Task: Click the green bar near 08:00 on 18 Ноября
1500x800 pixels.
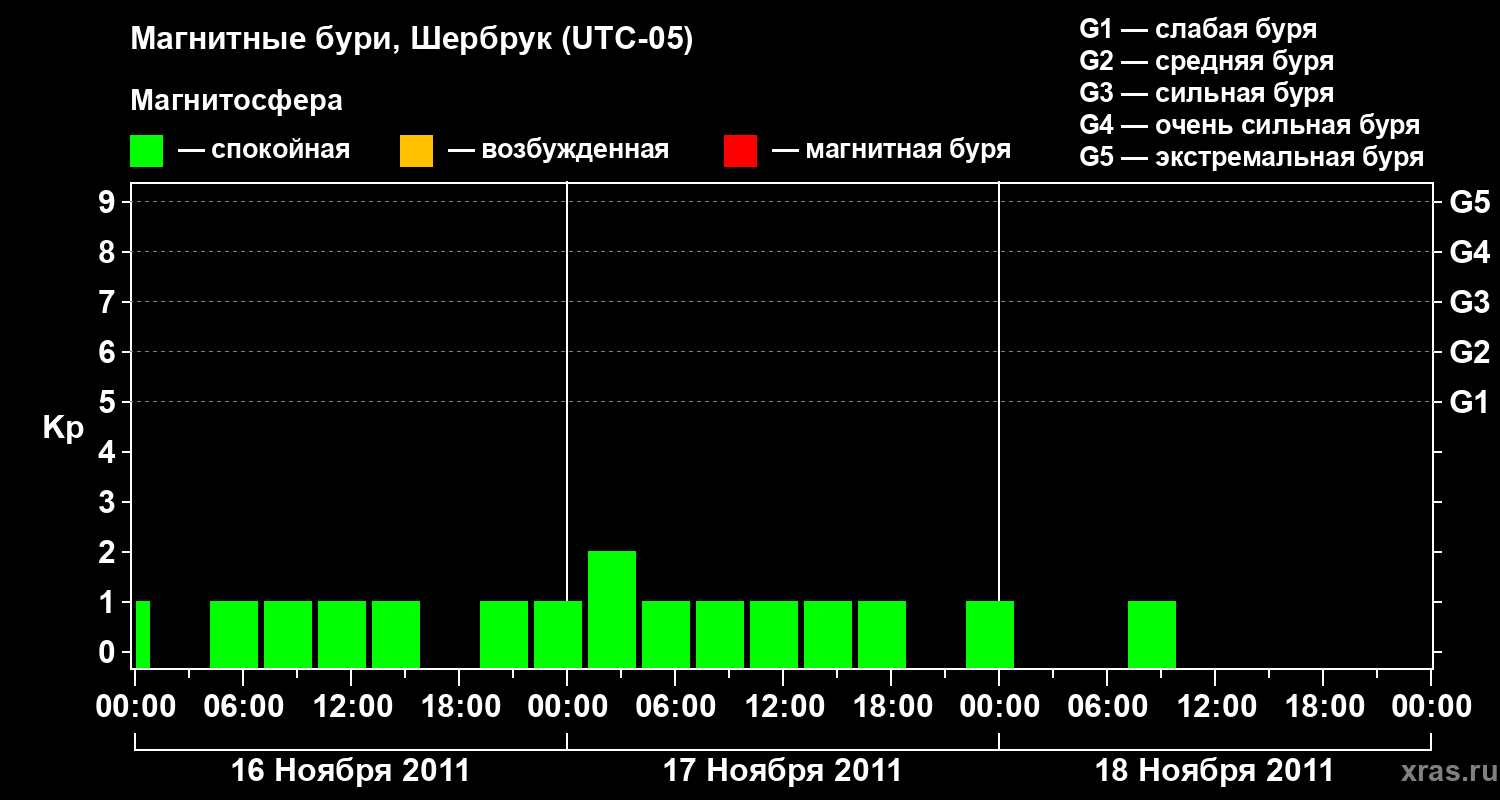Action: pyautogui.click(x=1152, y=634)
